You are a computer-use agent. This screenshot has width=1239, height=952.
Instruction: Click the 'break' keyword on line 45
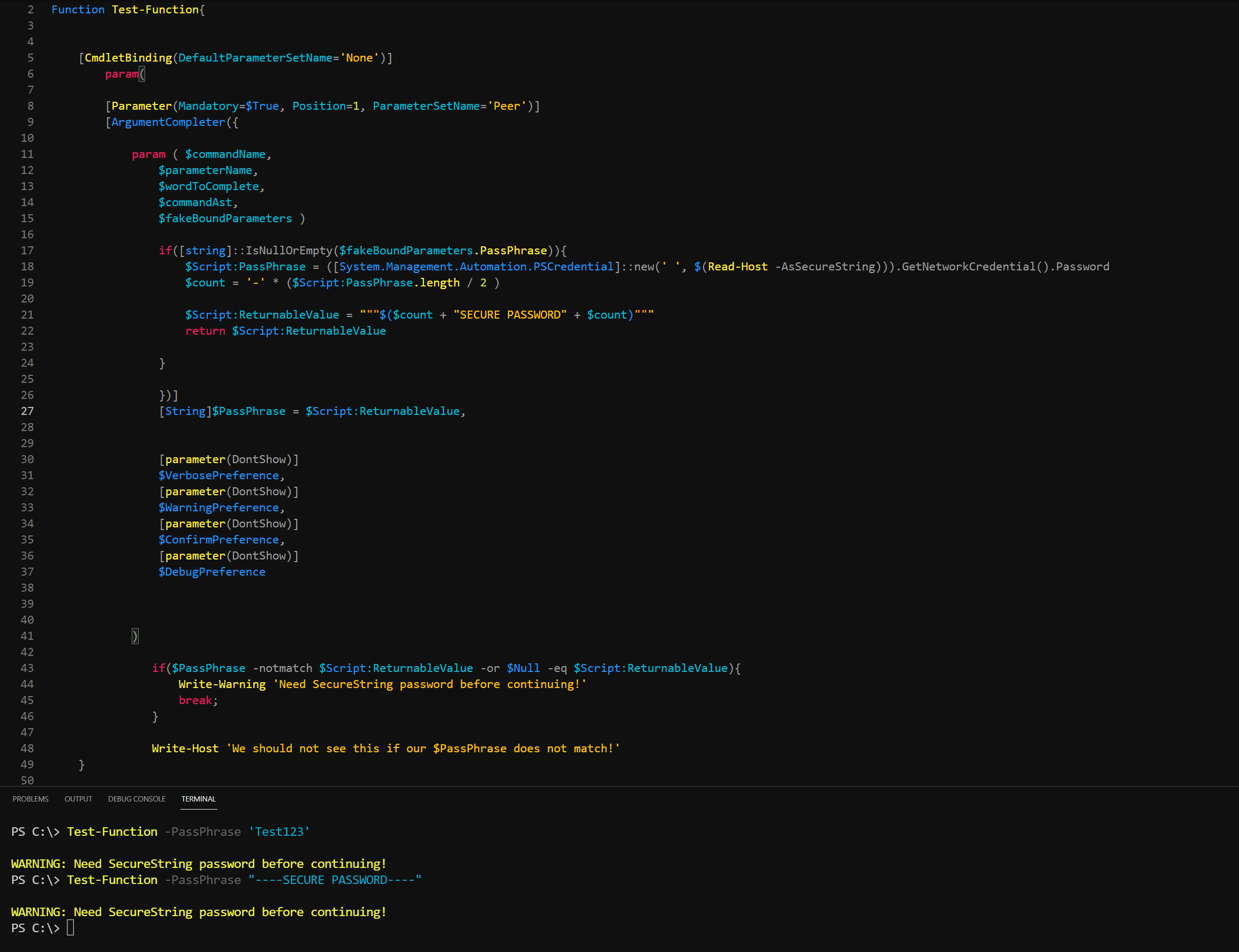195,700
